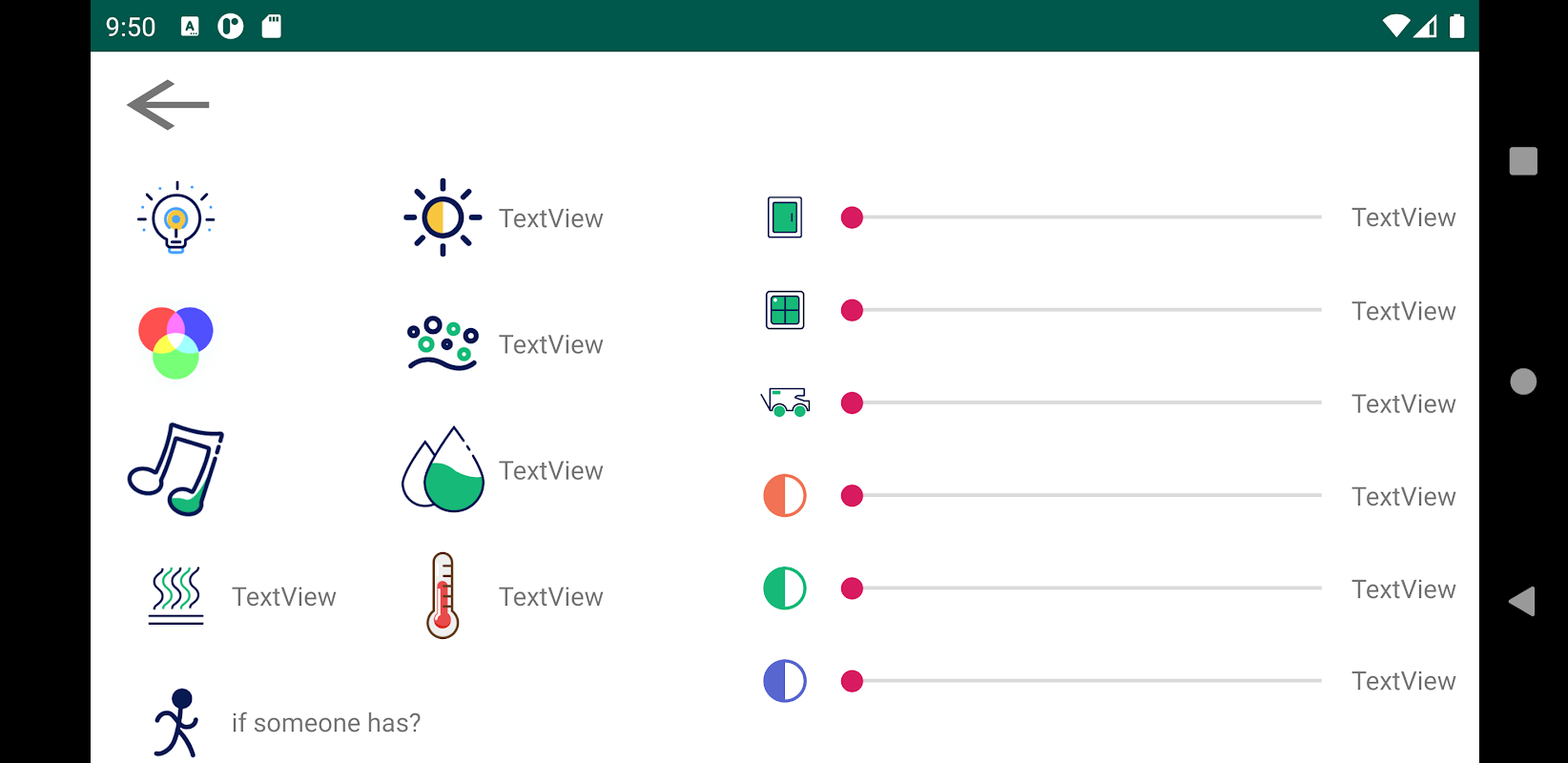Image resolution: width=1568 pixels, height=763 pixels.
Task: Tap the back arrow at top left
Action: pos(168,105)
